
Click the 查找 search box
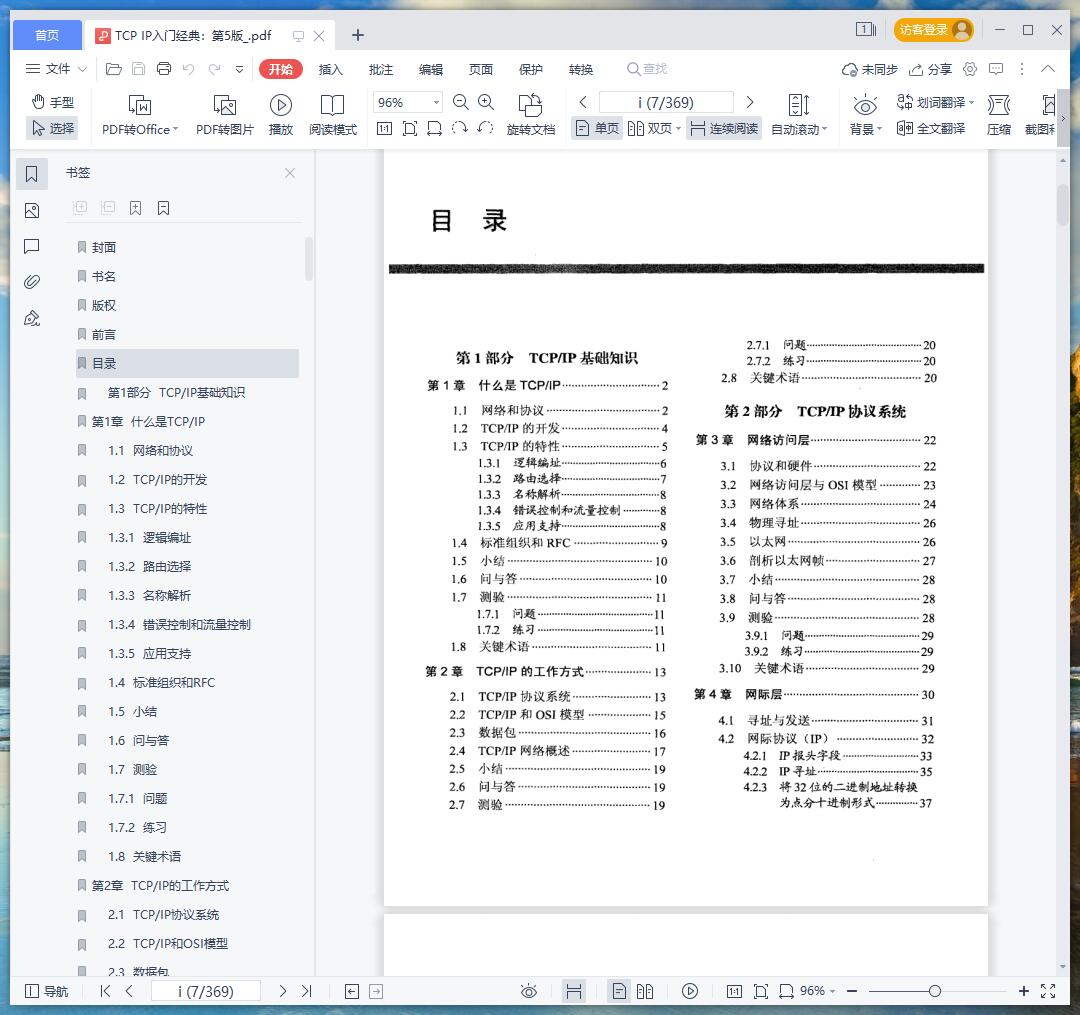pyautogui.click(x=647, y=69)
